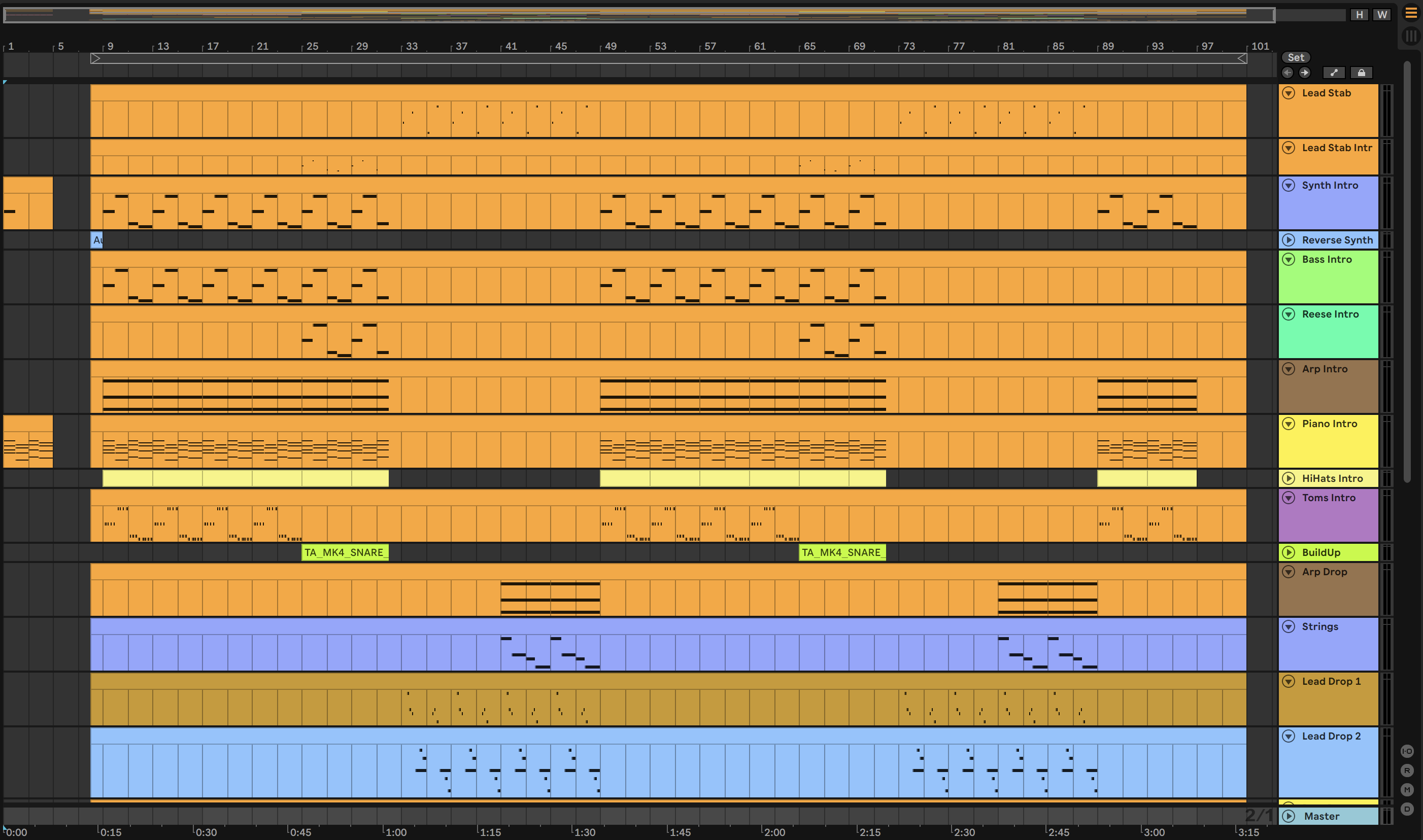Click the W optimize width button
1423x840 pixels.
click(x=1382, y=15)
